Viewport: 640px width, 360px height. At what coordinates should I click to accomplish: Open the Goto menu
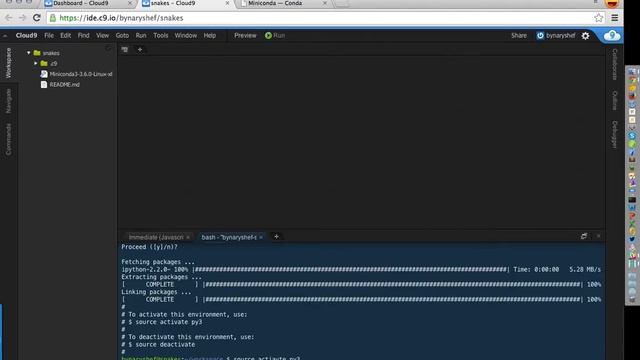click(122, 36)
